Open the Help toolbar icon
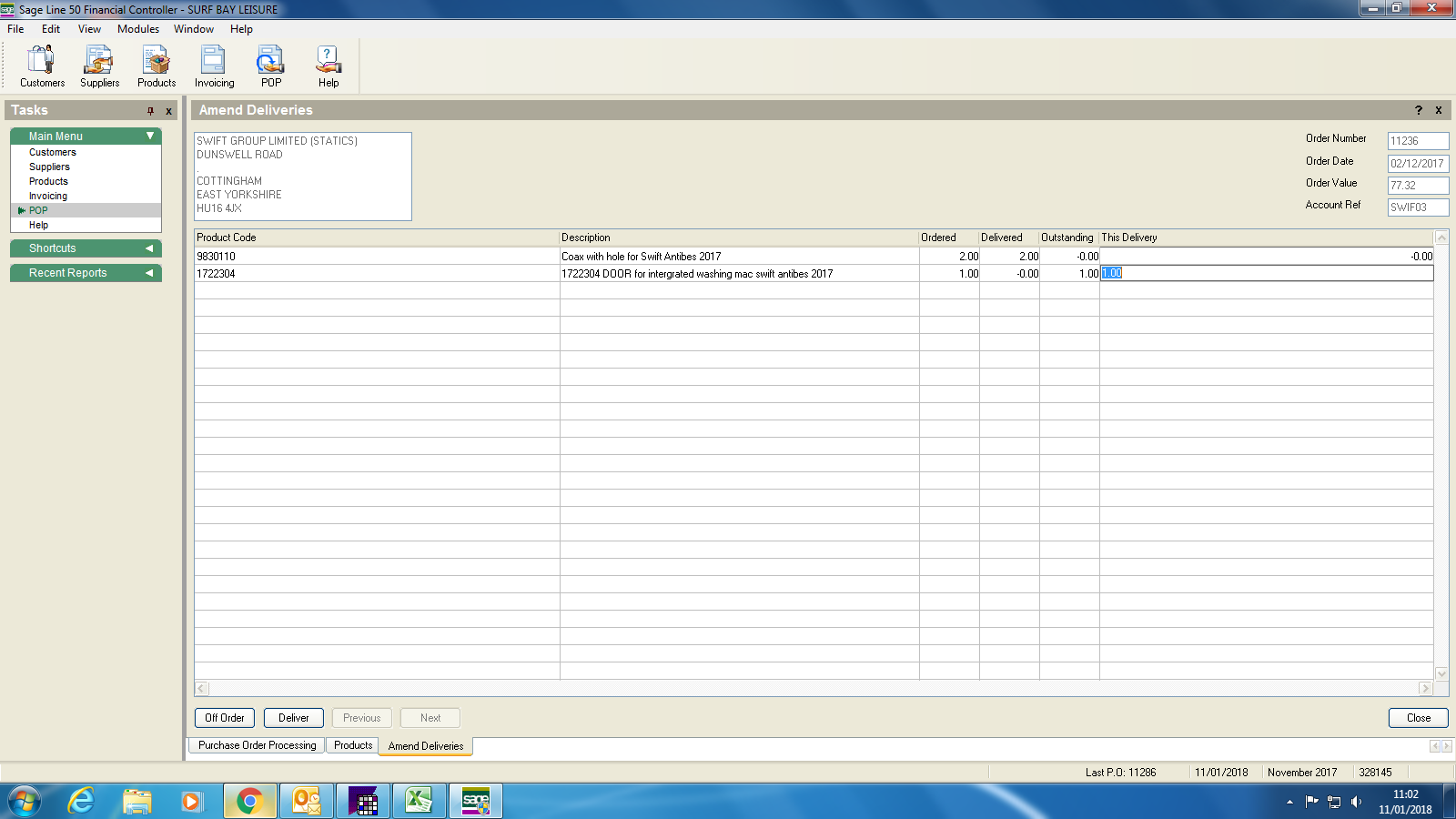1456x819 pixels. coord(329,66)
